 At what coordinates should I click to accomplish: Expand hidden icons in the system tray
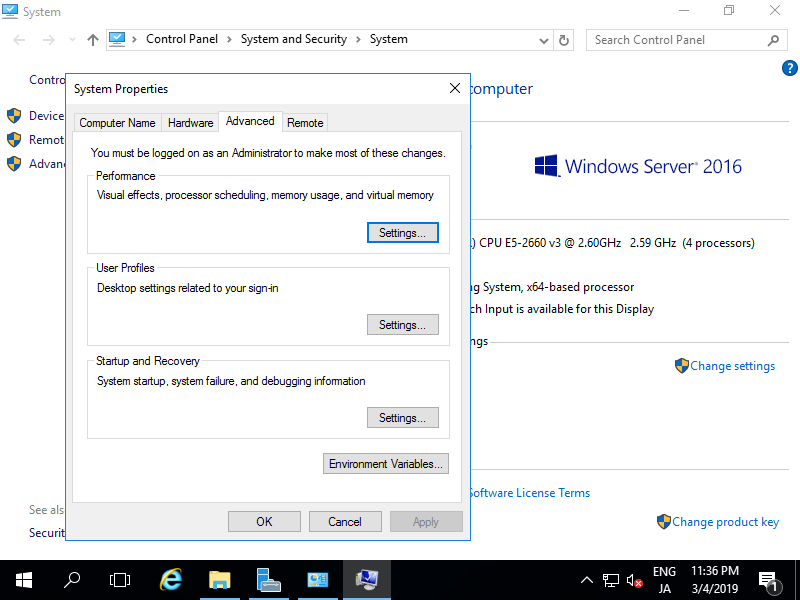point(586,580)
